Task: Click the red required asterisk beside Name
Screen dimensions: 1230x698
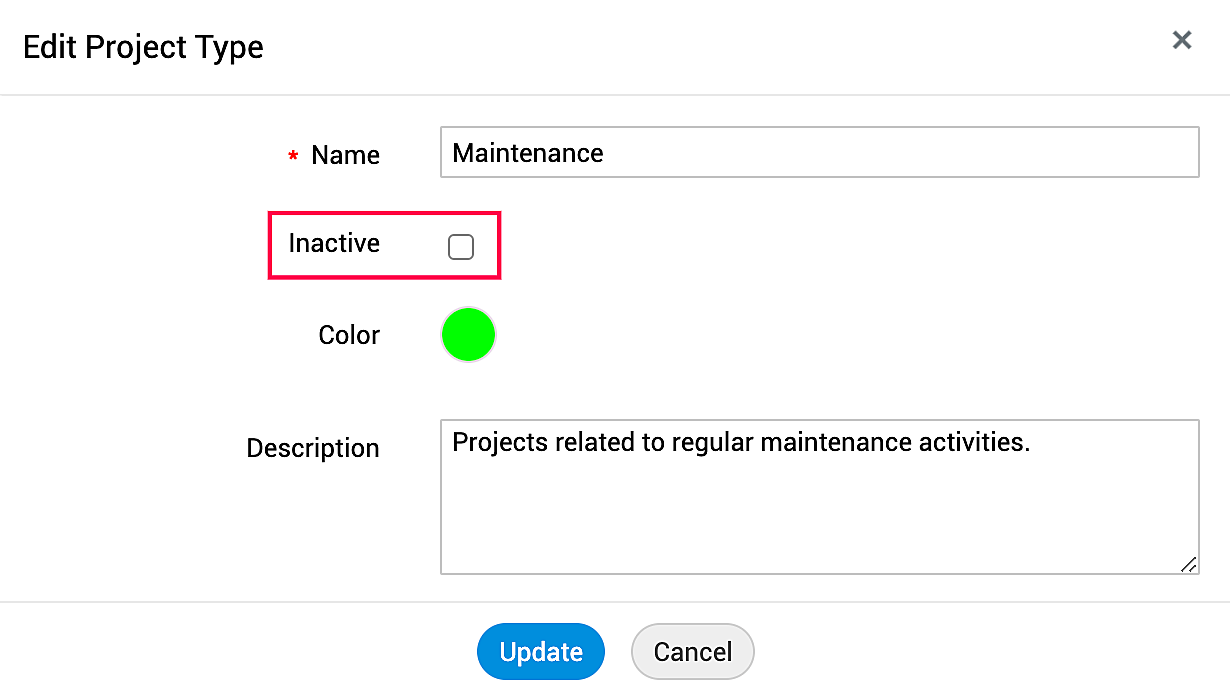Action: click(293, 157)
